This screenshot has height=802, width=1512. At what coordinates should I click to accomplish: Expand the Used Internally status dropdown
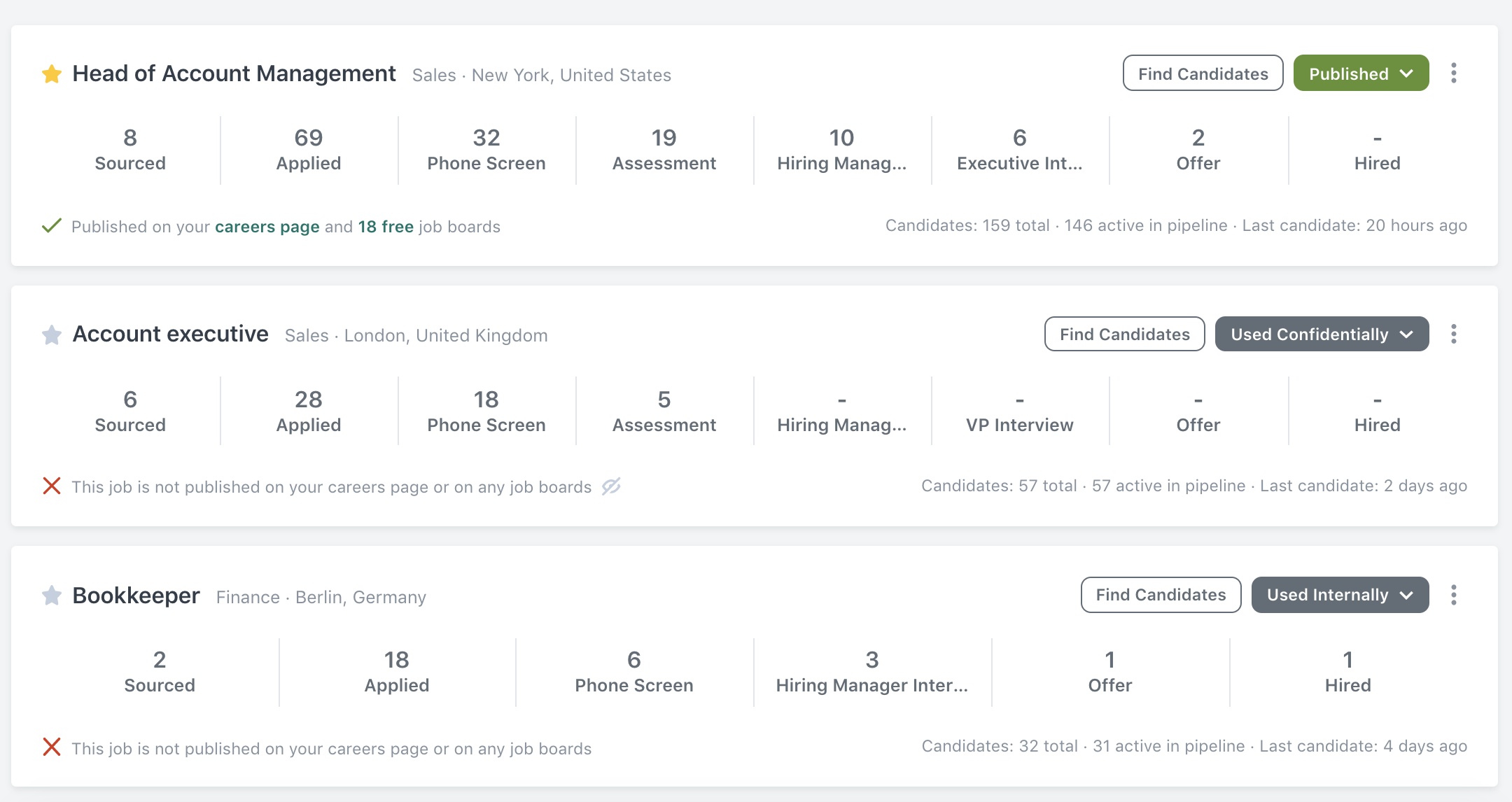tap(1340, 595)
